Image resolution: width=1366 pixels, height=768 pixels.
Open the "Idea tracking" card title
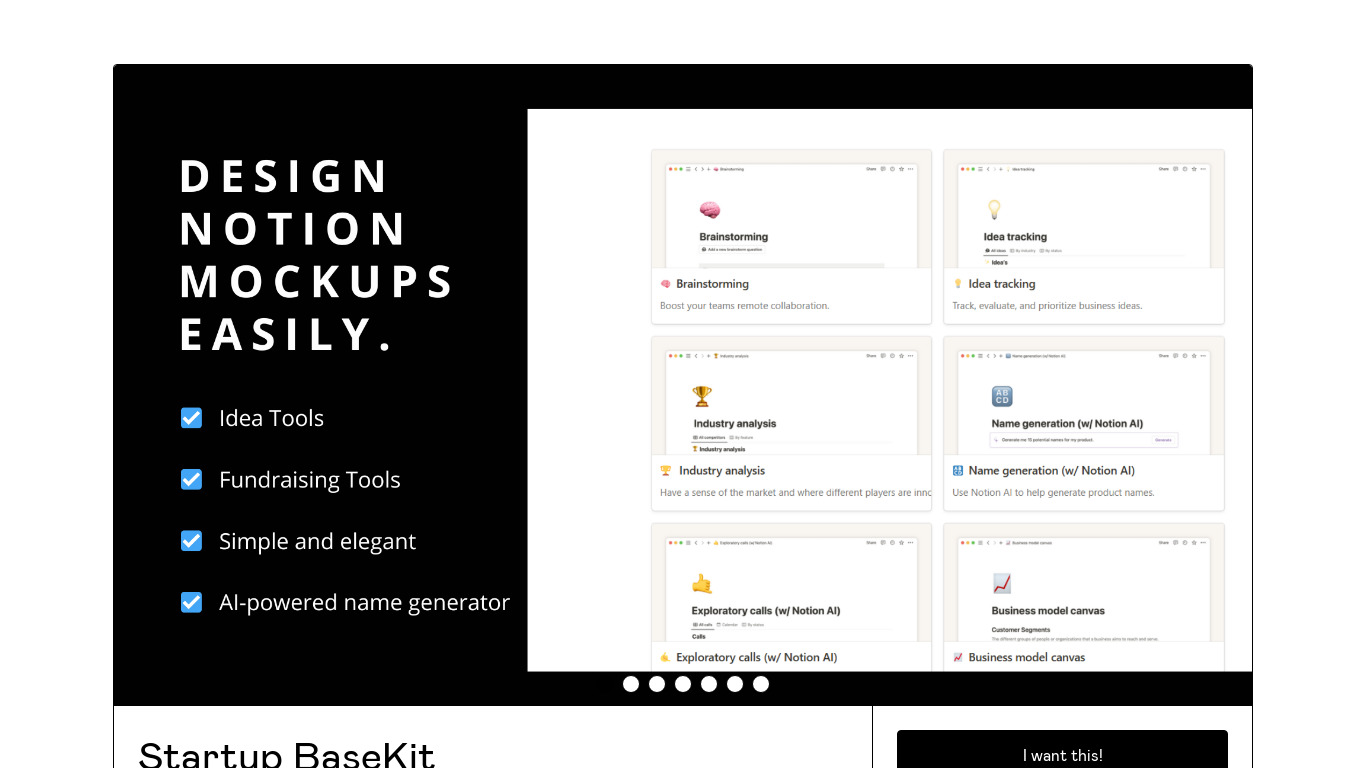1002,284
